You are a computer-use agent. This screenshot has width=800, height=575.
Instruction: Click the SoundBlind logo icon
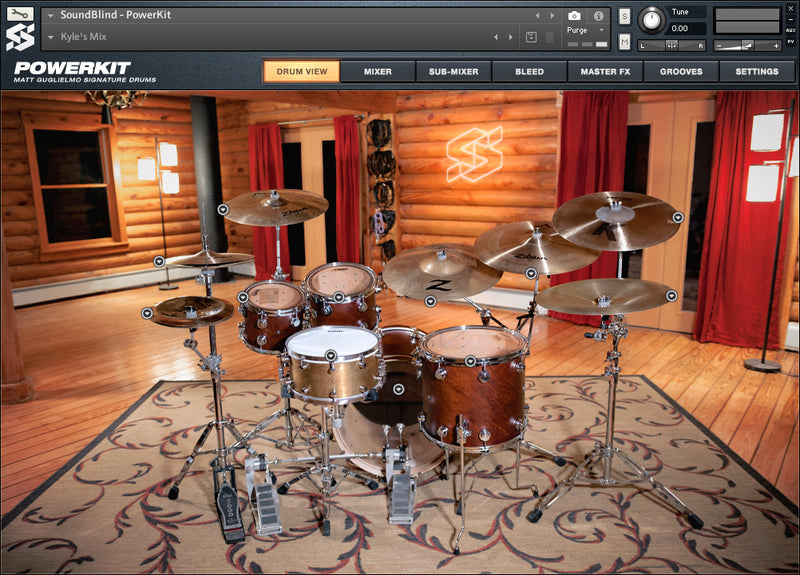tap(19, 38)
